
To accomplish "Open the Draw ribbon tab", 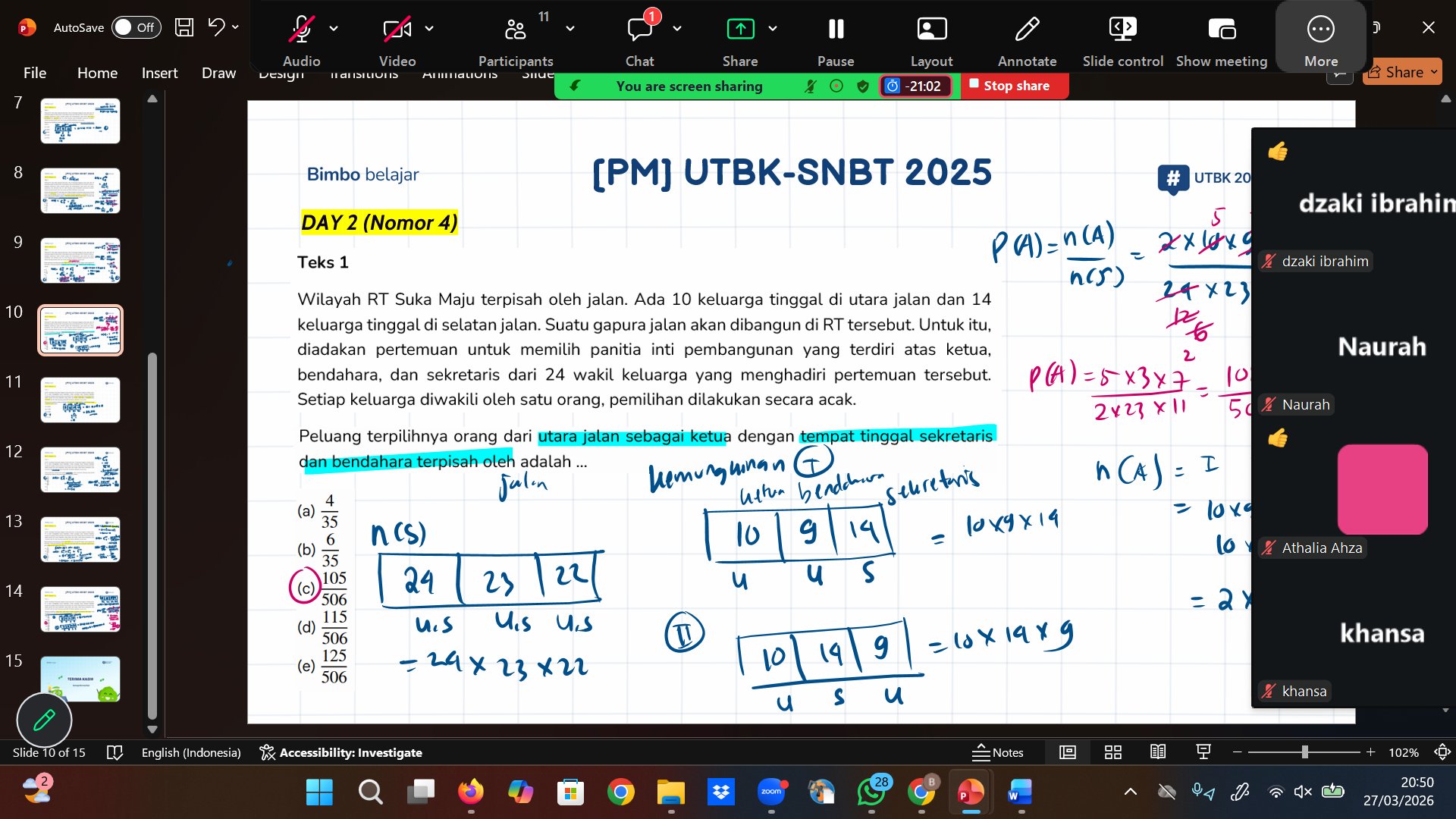I will point(218,73).
